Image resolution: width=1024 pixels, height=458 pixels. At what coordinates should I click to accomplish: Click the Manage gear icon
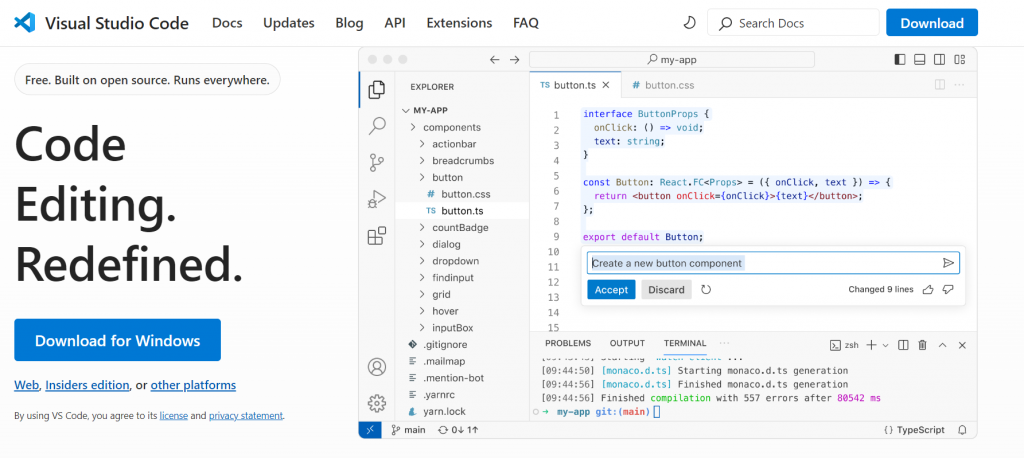(x=377, y=403)
